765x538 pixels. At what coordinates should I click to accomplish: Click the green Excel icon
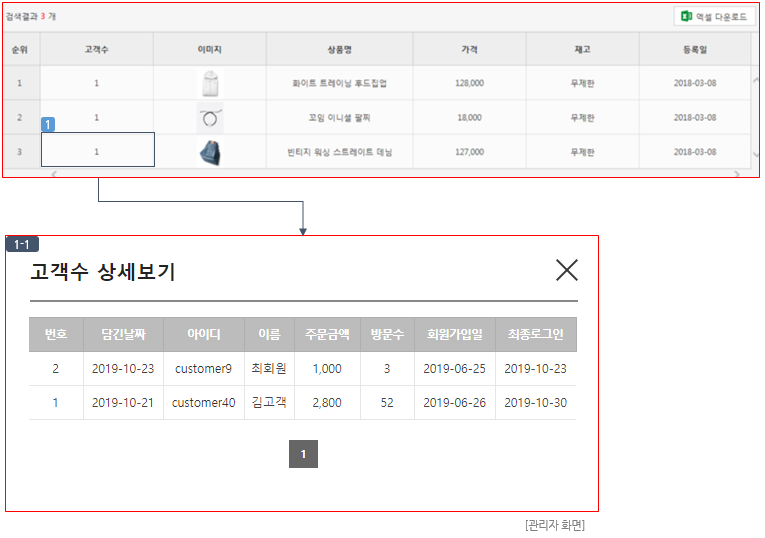[686, 17]
